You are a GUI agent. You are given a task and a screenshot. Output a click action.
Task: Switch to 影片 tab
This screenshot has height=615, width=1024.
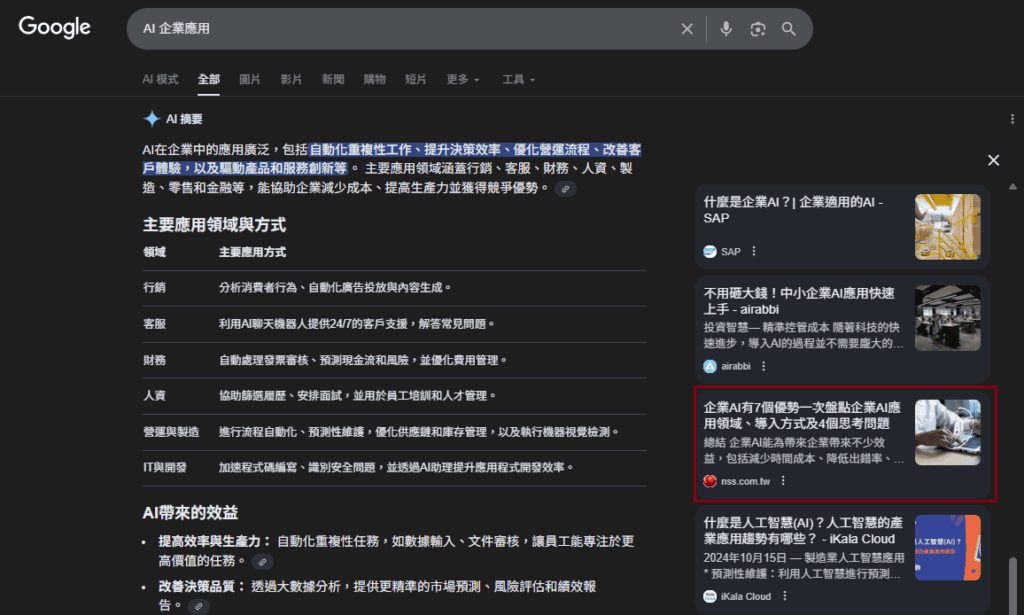click(291, 79)
